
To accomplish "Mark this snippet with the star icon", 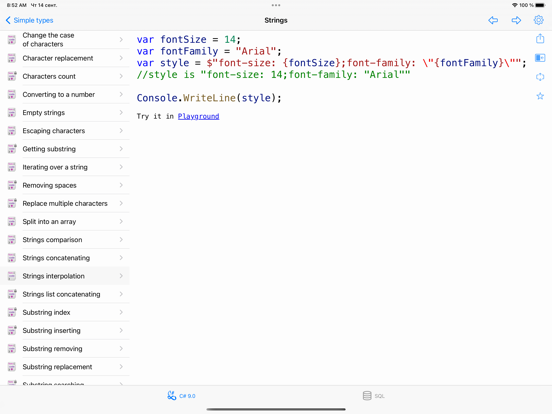I will pyautogui.click(x=540, y=96).
